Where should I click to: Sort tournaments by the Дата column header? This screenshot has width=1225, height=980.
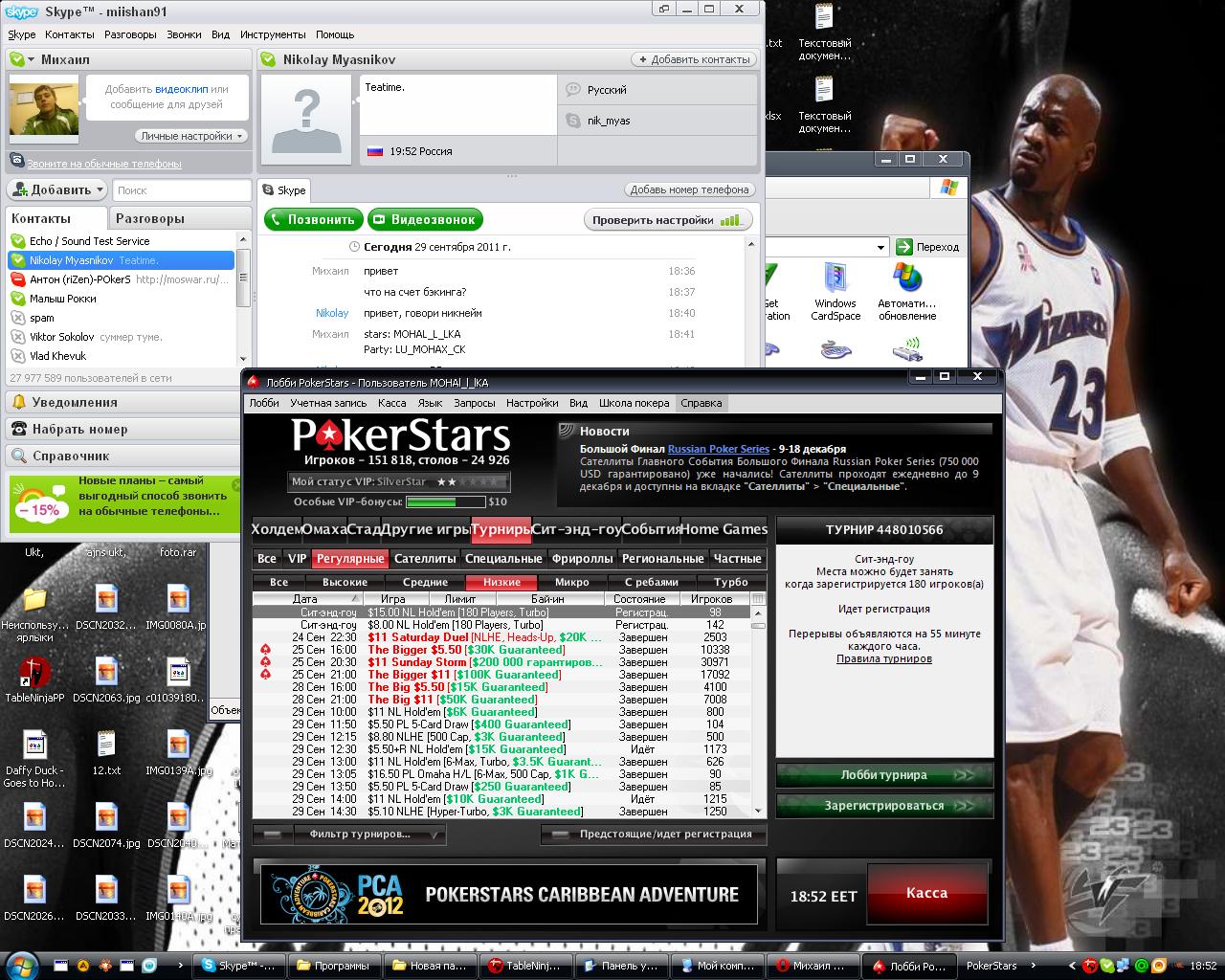pos(305,599)
